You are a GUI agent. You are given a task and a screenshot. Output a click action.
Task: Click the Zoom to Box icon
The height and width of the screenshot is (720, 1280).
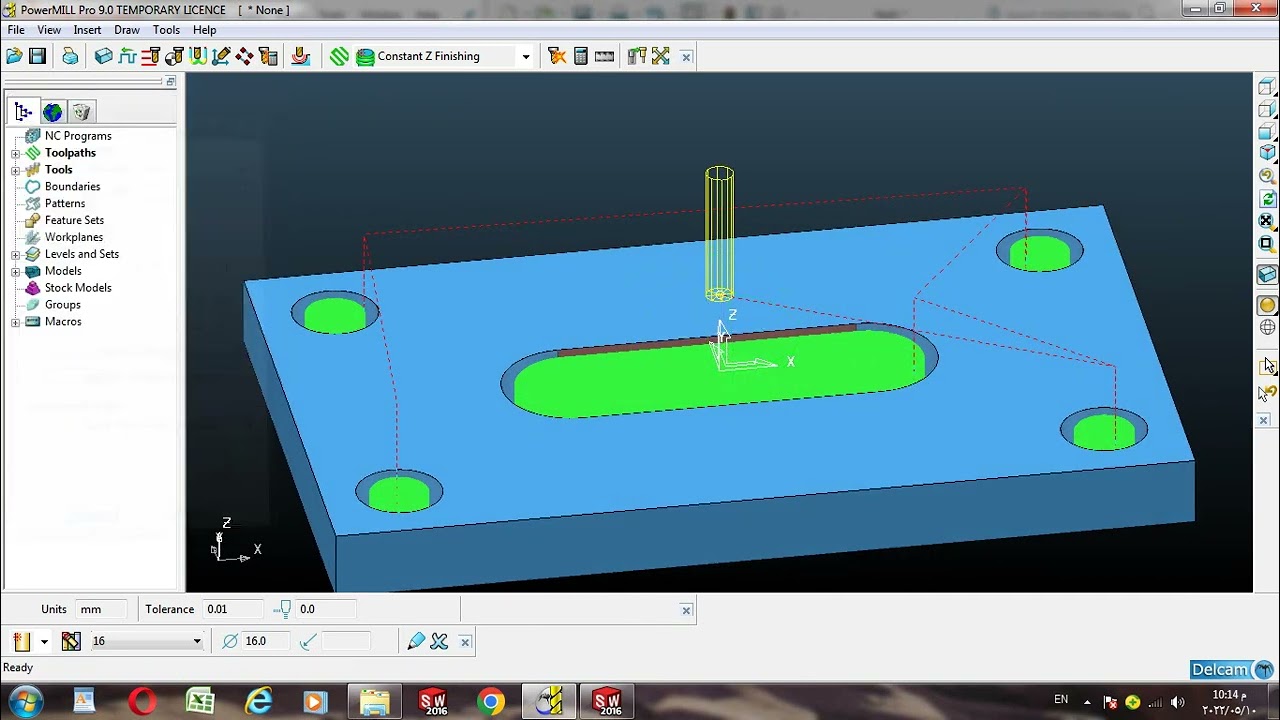click(1267, 243)
